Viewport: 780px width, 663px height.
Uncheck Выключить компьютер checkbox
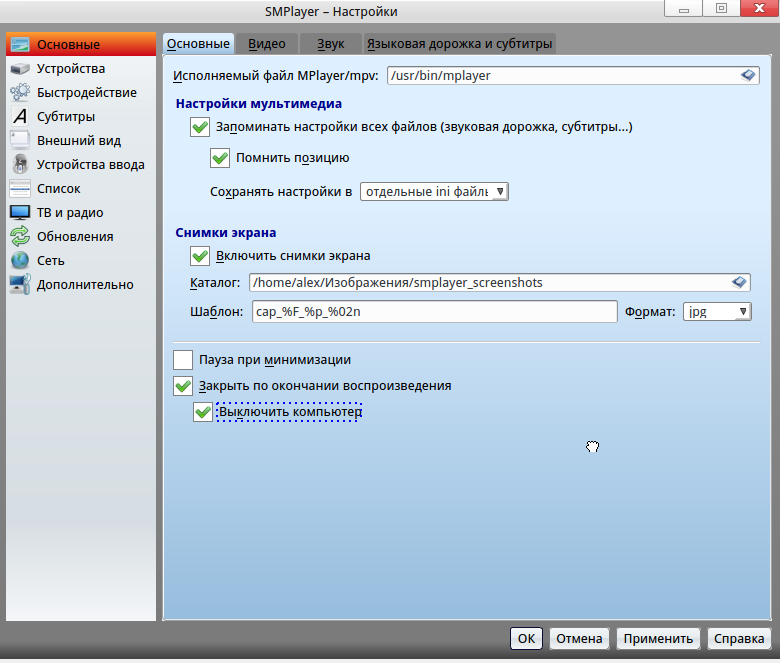point(203,412)
